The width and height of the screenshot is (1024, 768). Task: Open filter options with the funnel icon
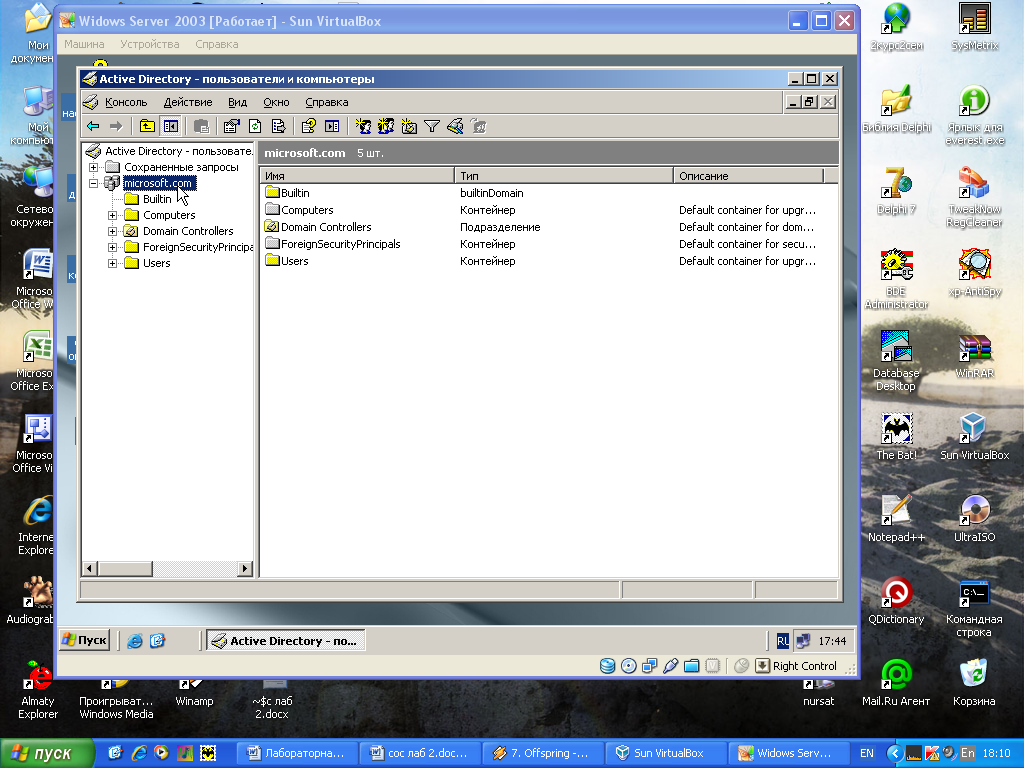432,127
